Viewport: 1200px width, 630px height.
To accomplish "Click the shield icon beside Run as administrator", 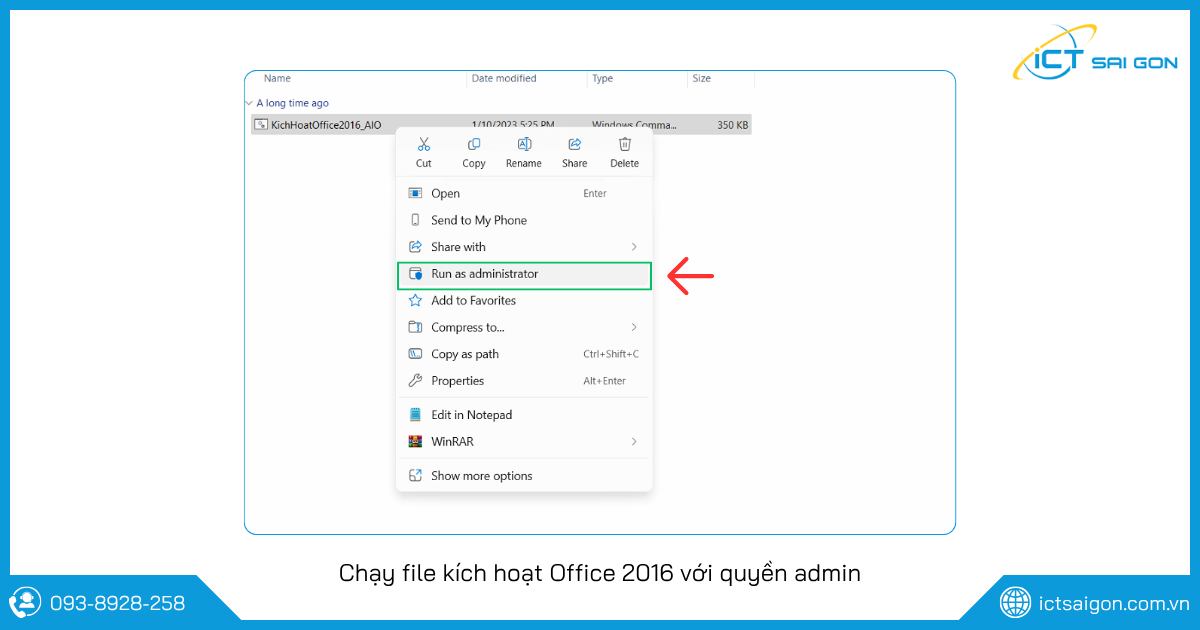I will click(x=415, y=274).
